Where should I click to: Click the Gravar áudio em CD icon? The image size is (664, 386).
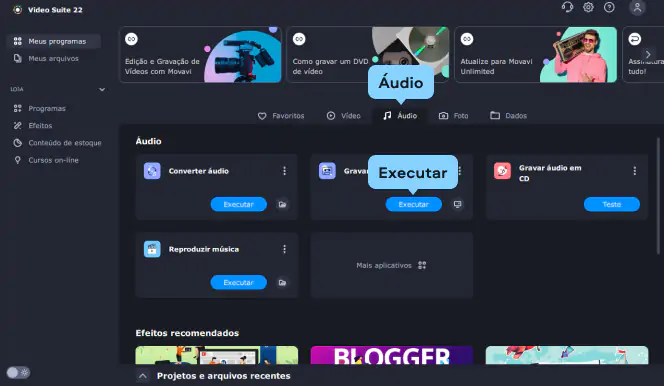(x=502, y=171)
